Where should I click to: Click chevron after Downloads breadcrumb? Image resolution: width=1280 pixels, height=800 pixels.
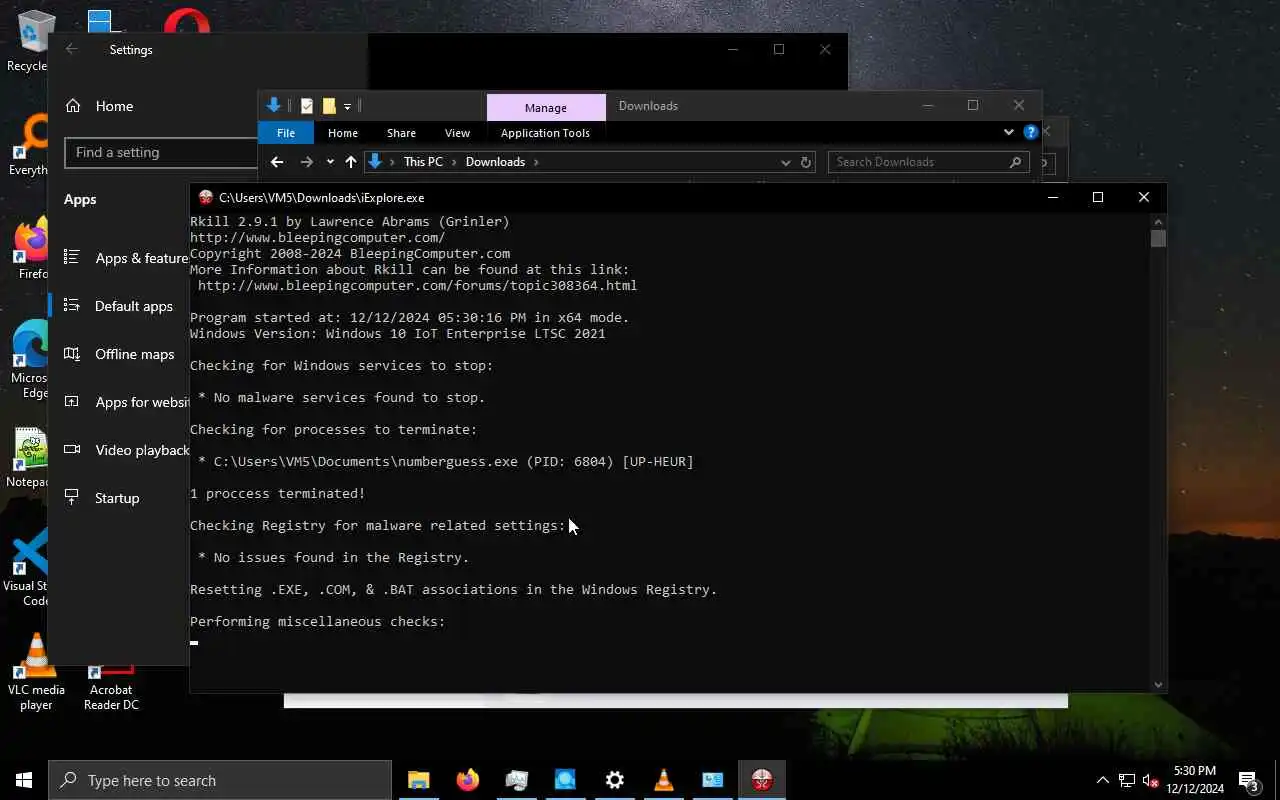536,162
